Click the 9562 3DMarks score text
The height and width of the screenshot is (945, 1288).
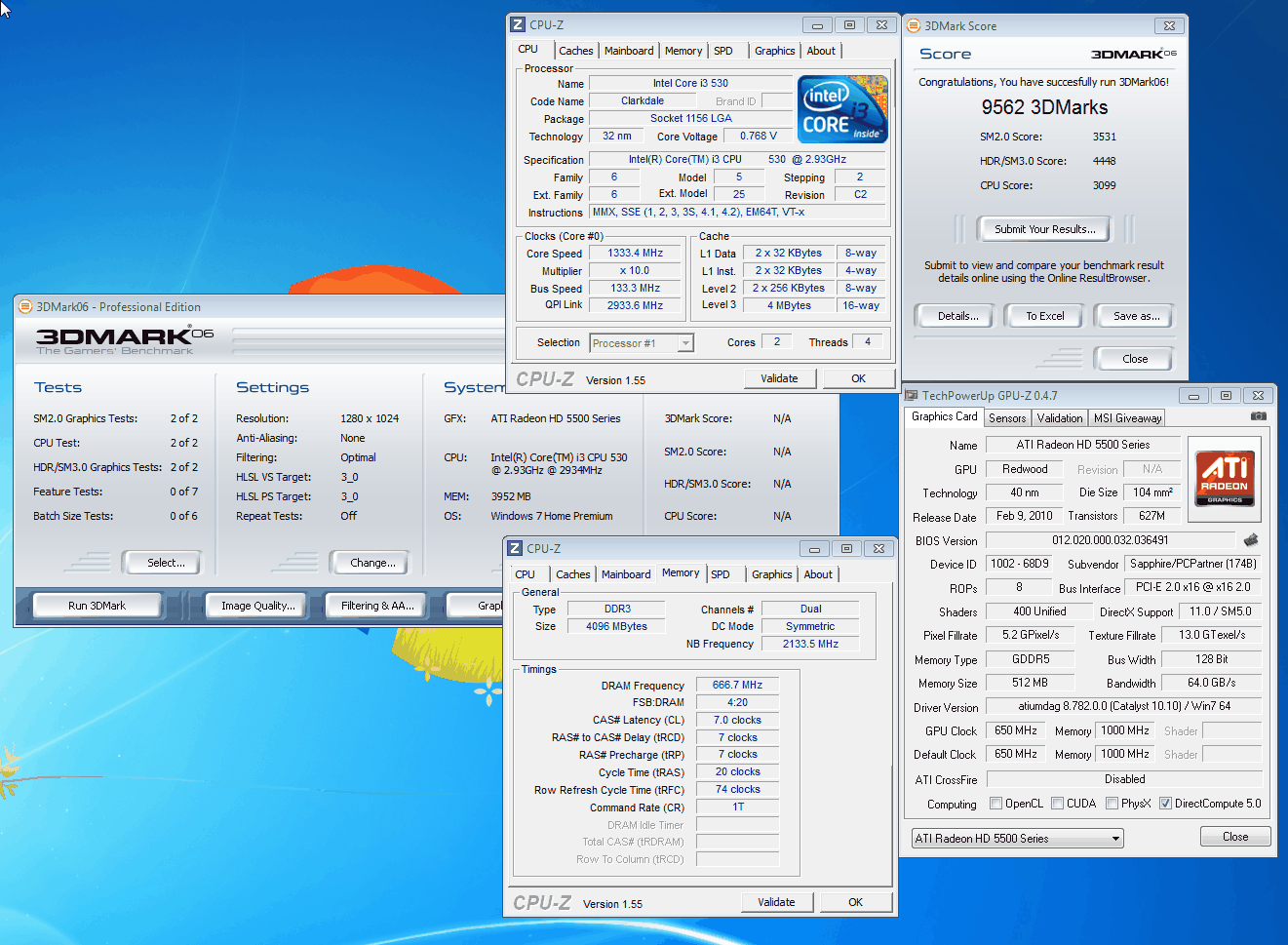(x=1044, y=107)
